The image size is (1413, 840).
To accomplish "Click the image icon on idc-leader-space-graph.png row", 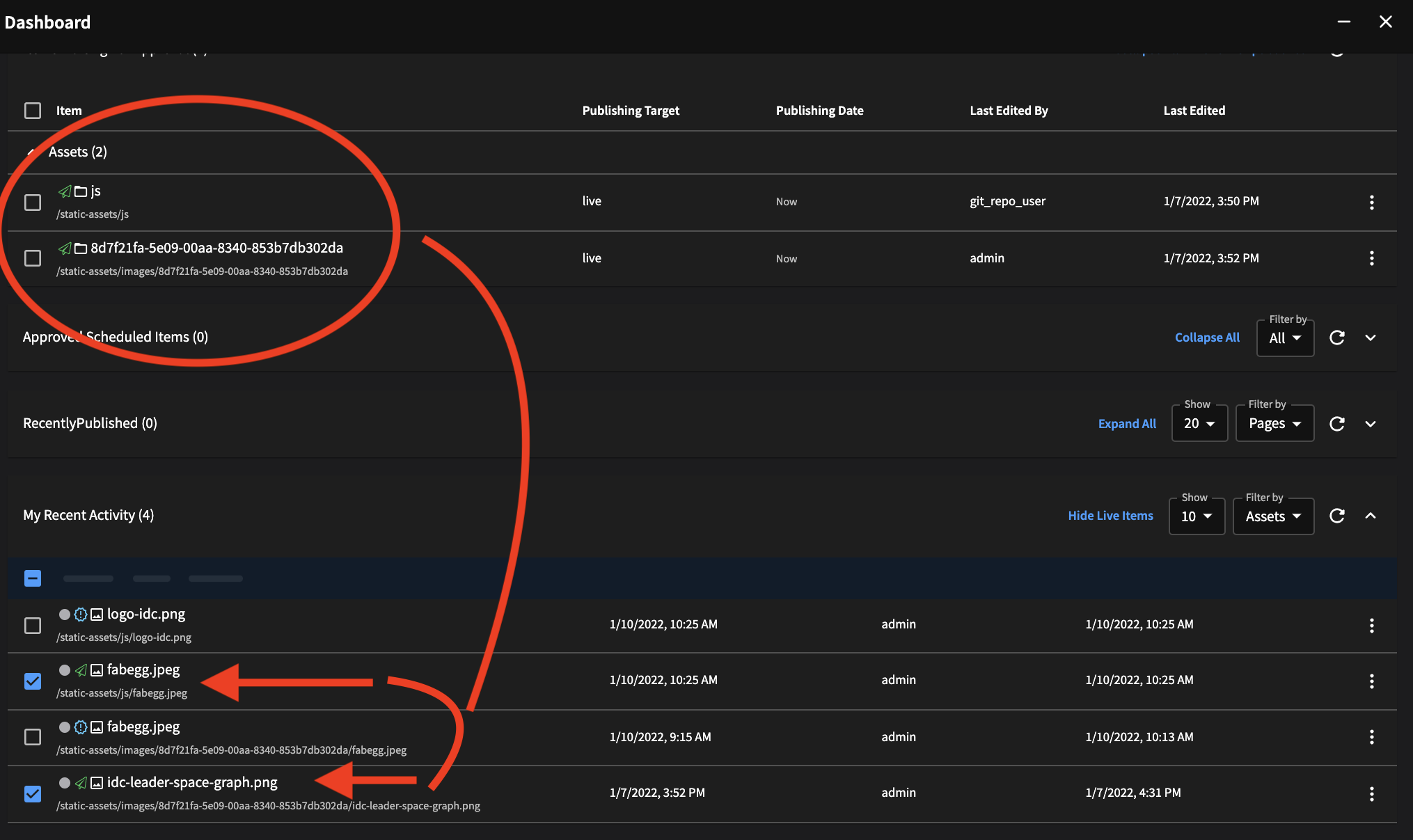I will (x=95, y=782).
